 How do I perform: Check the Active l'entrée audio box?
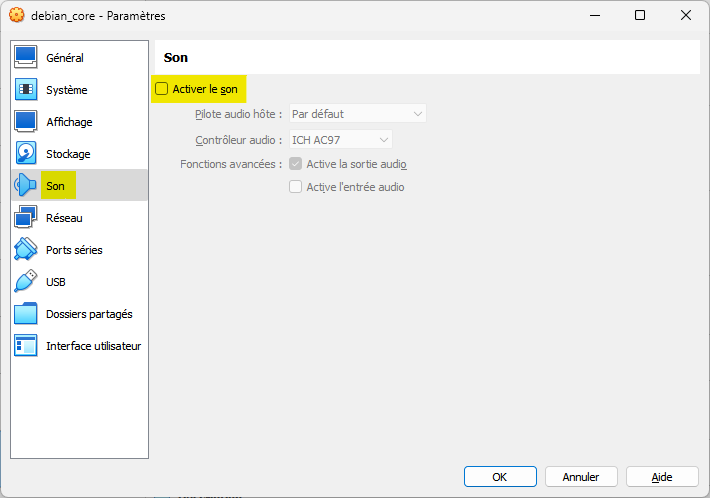296,187
